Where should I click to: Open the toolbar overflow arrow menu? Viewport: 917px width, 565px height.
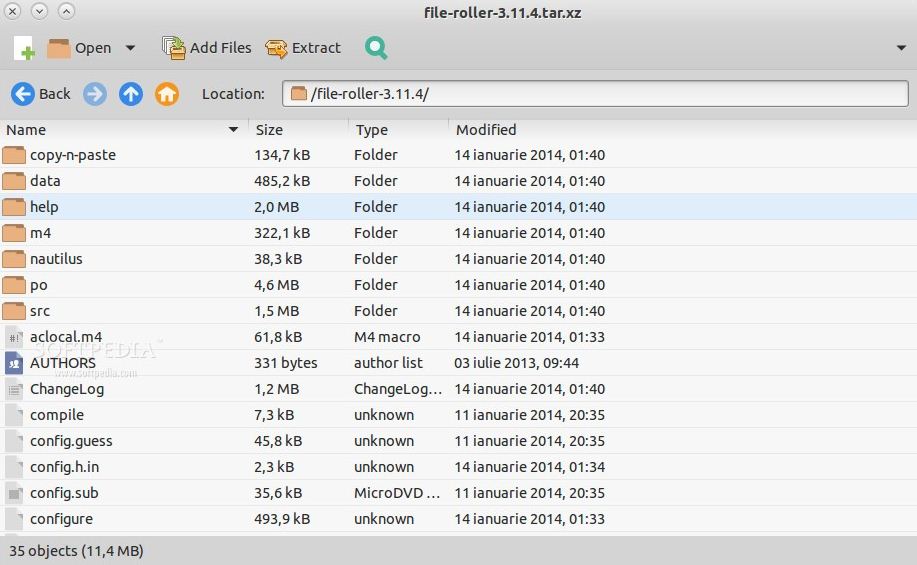tap(901, 48)
